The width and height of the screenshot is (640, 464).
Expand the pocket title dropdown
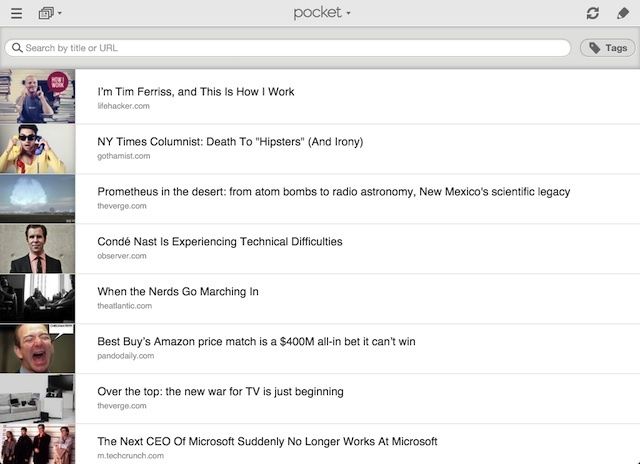[322, 13]
